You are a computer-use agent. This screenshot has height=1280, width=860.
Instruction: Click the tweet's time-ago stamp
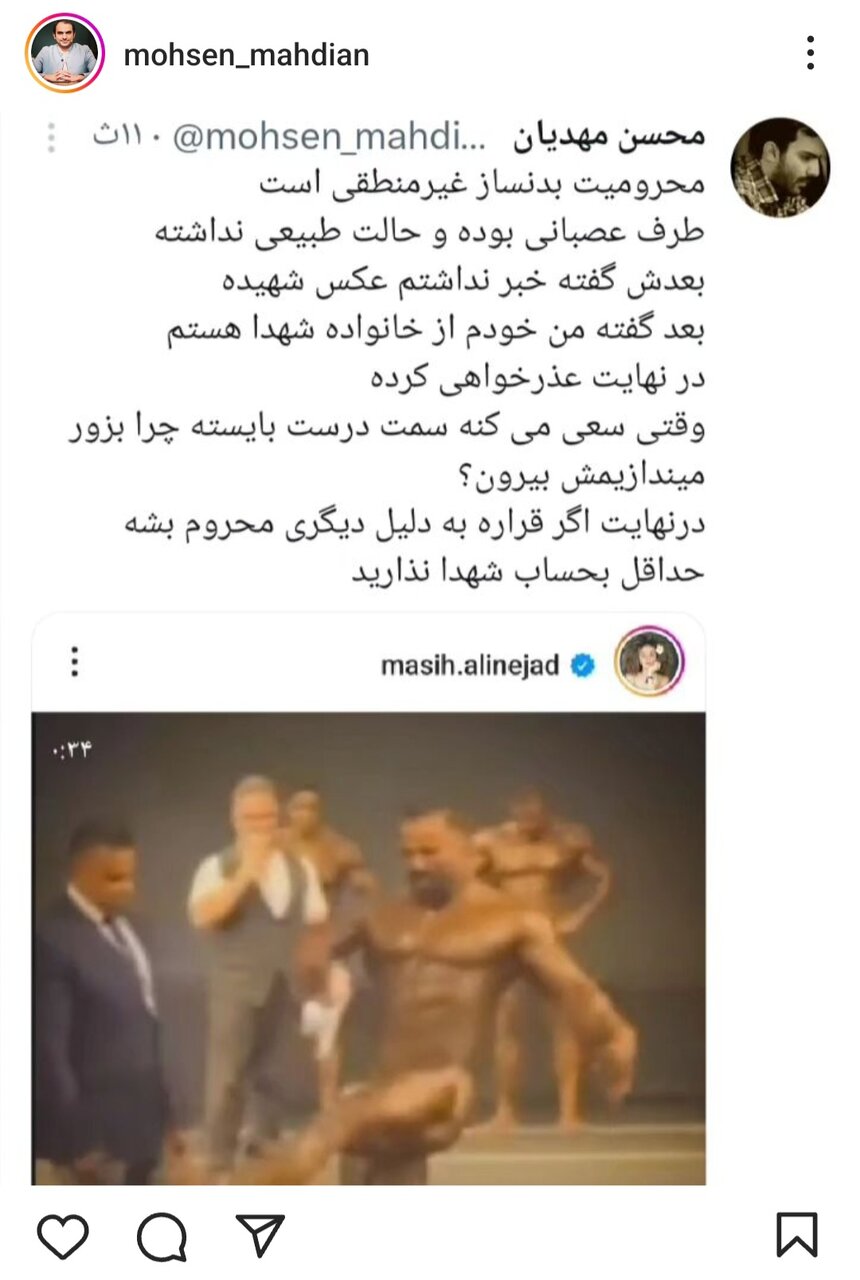[x=127, y=138]
